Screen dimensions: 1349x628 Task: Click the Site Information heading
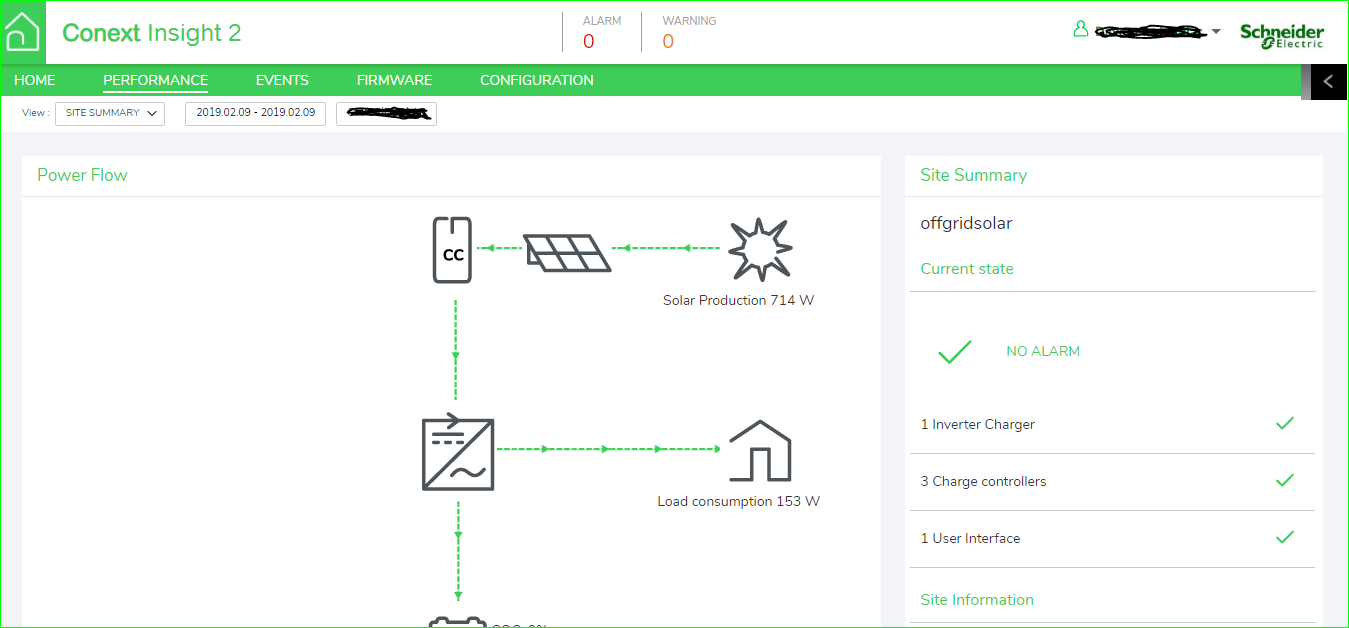[x=977, y=600]
